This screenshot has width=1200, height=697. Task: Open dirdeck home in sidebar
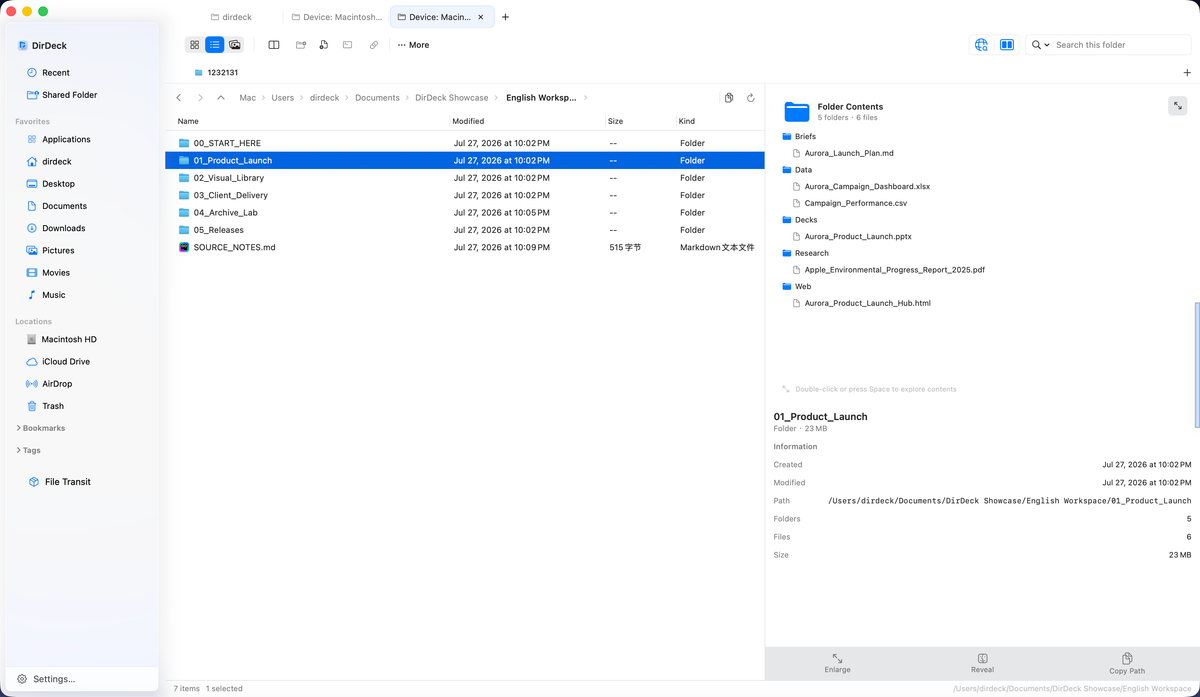tap(56, 162)
